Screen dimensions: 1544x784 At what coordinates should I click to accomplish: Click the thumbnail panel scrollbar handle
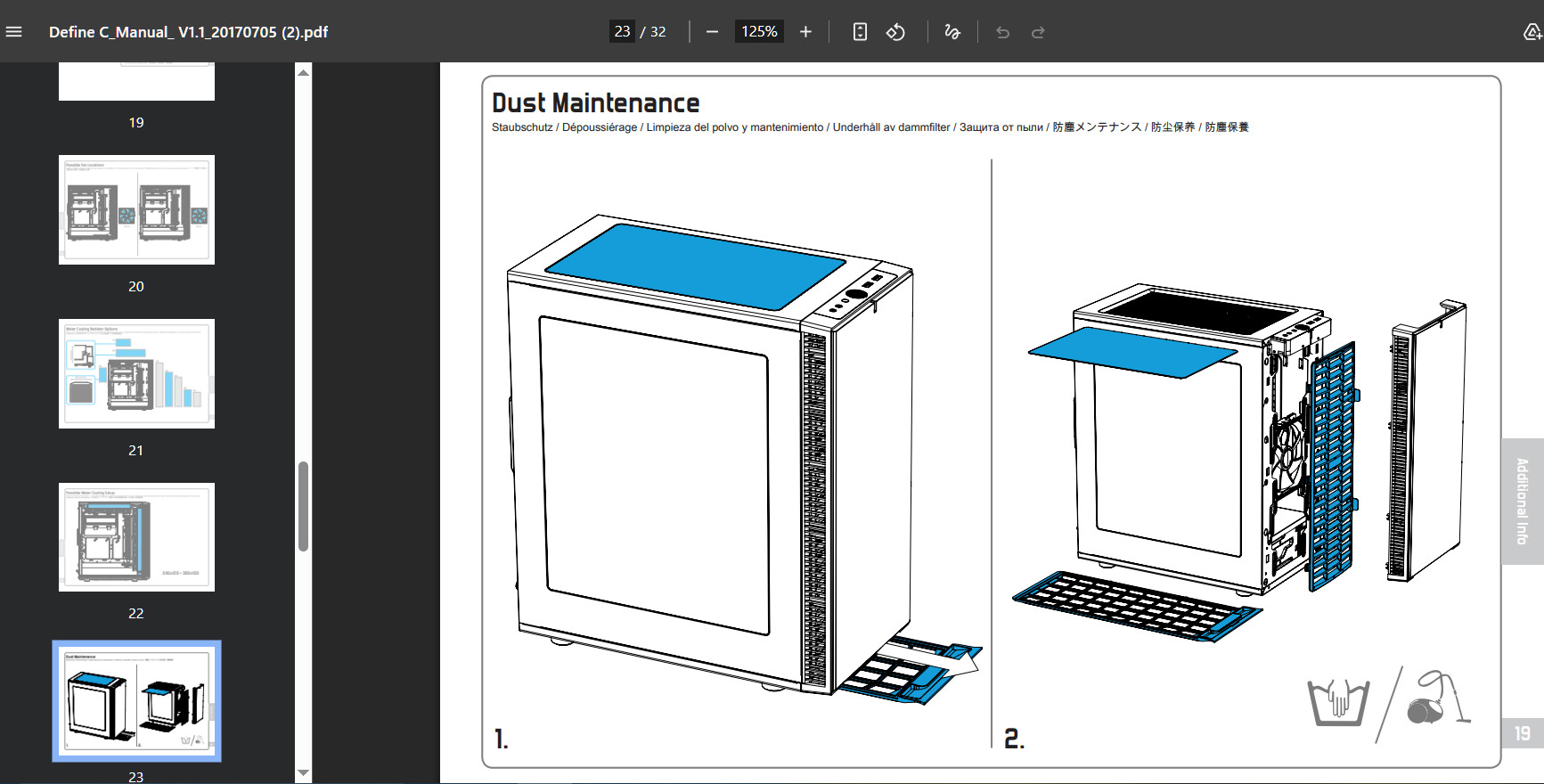coord(304,506)
